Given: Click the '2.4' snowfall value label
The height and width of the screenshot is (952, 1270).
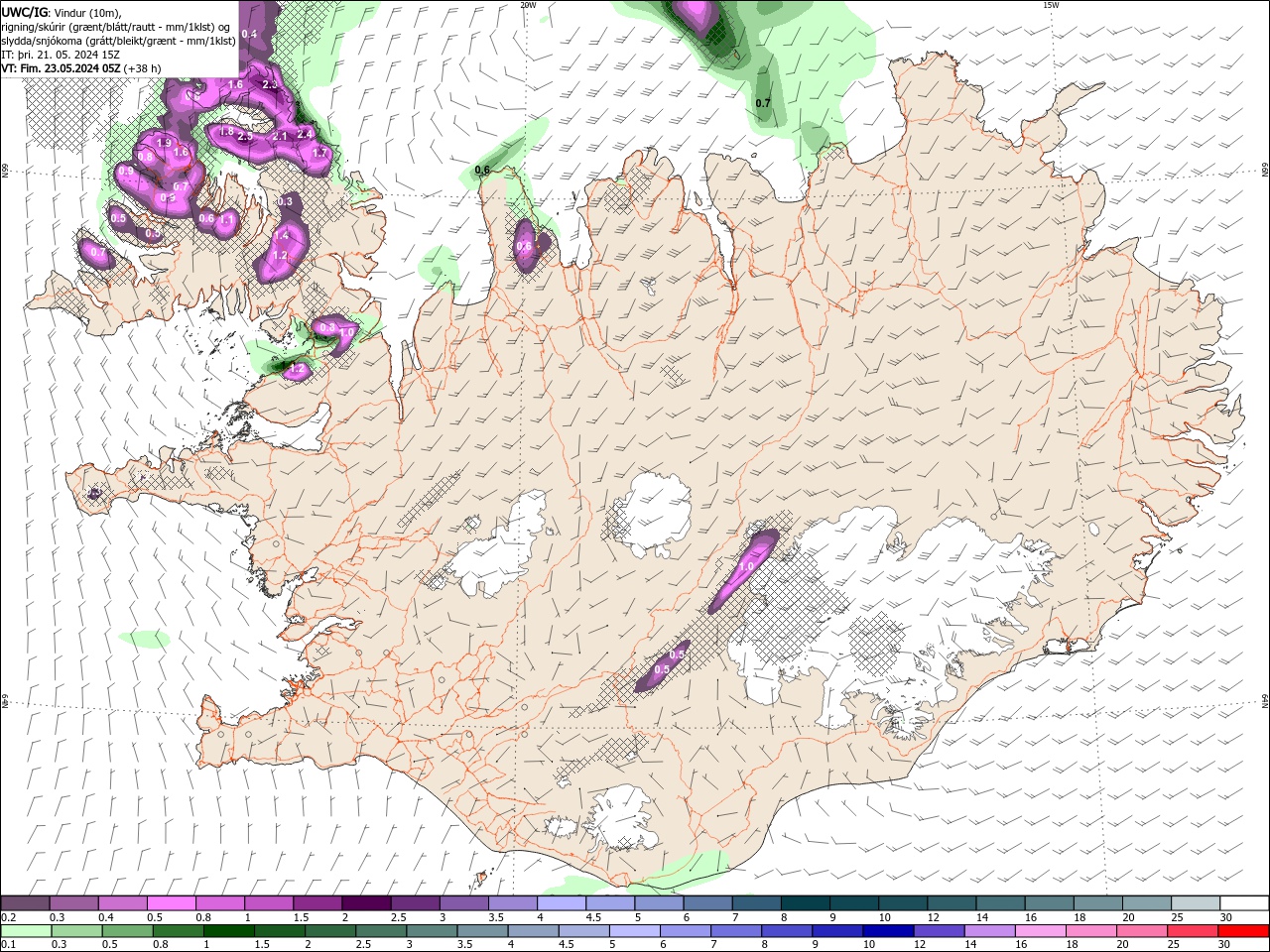Looking at the screenshot, I should point(304,134).
